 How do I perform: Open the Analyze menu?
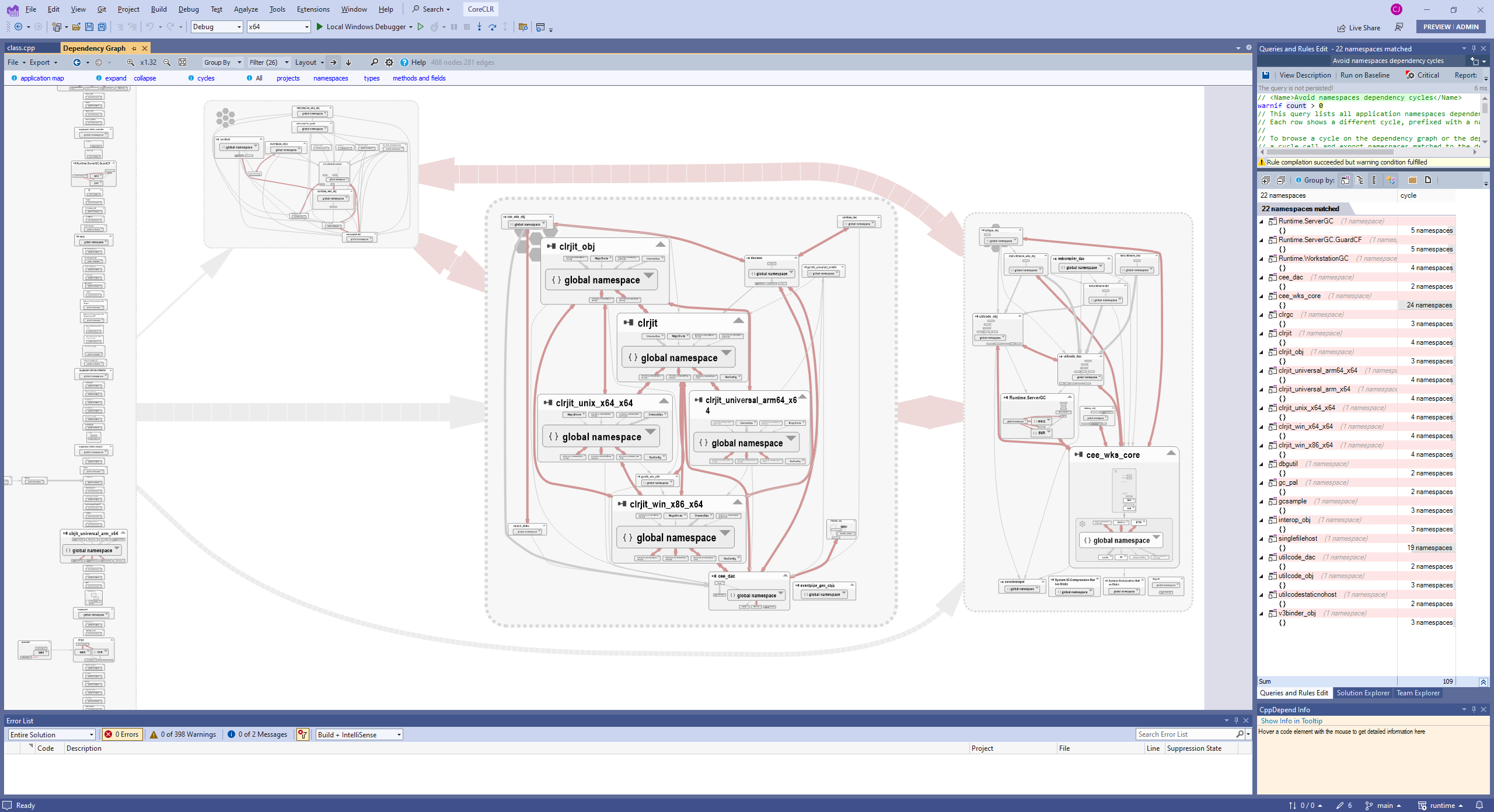coord(246,9)
